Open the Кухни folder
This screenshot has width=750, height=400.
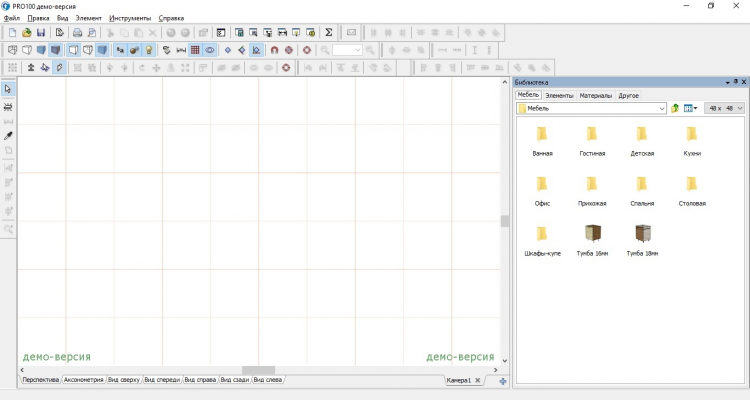coord(692,141)
